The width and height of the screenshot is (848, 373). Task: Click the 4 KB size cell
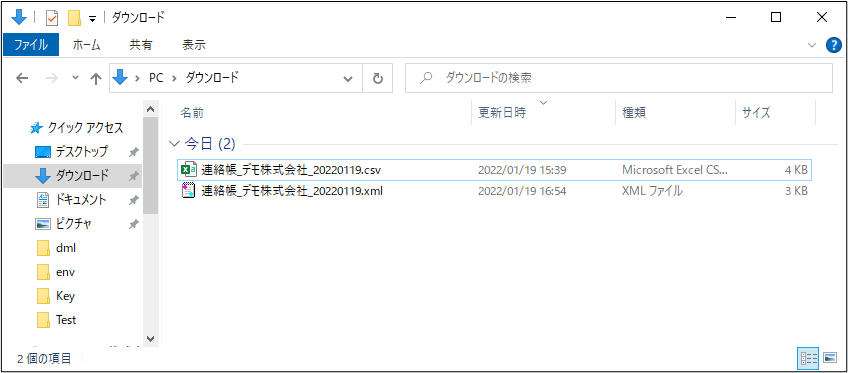pos(797,170)
